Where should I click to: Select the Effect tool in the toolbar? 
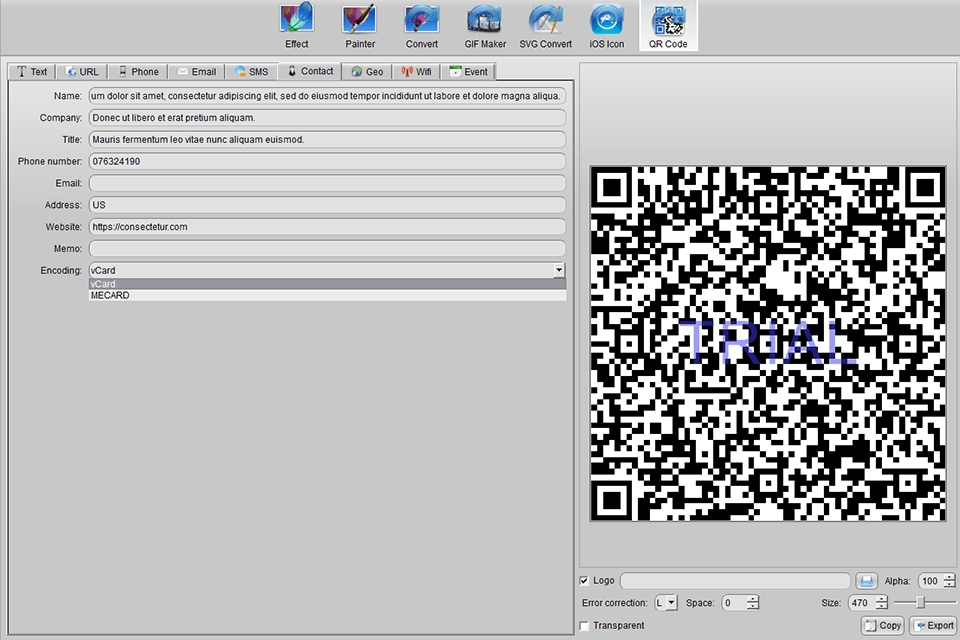[296, 26]
